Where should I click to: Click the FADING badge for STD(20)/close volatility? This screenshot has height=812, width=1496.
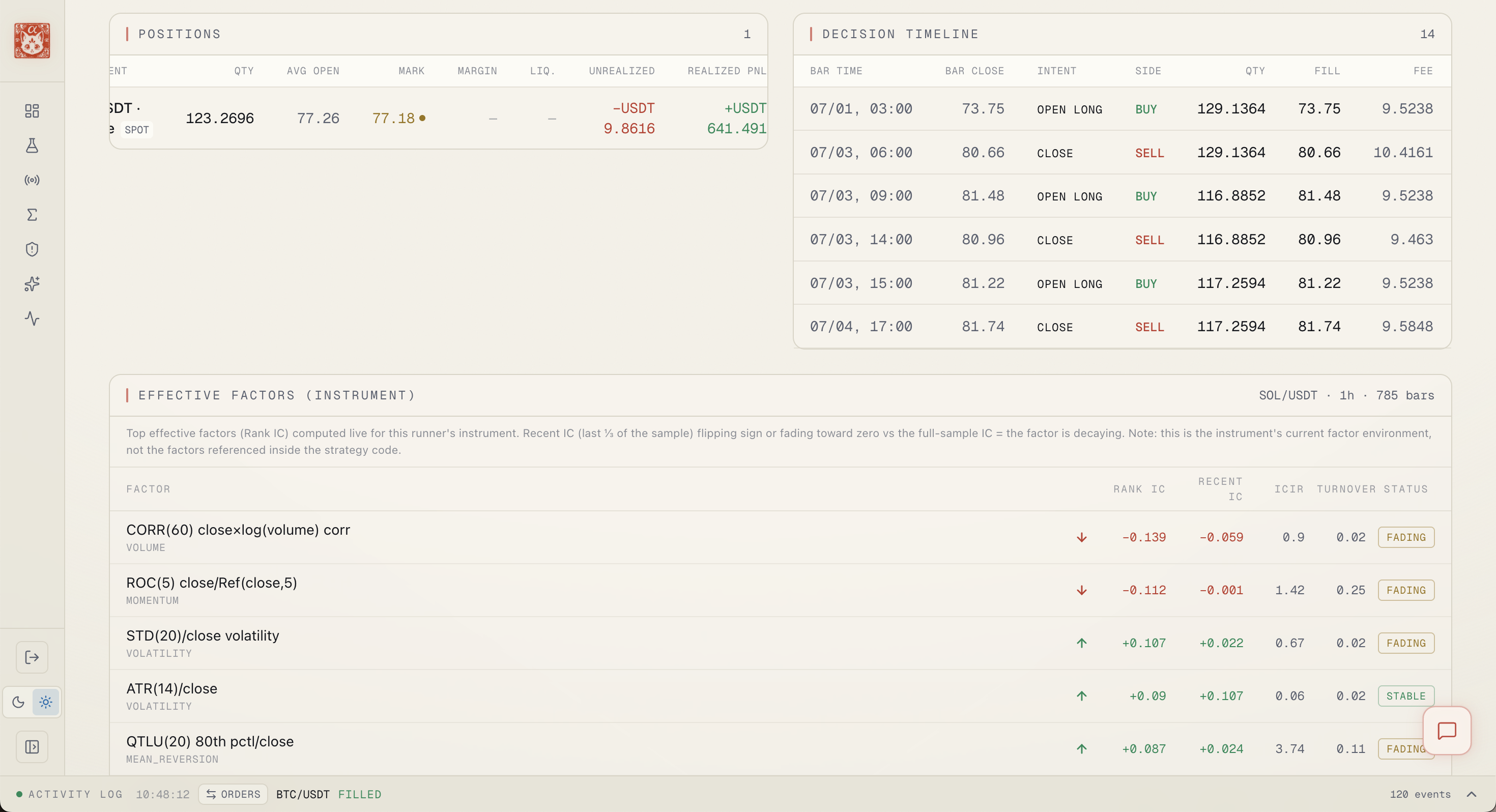click(x=1406, y=643)
